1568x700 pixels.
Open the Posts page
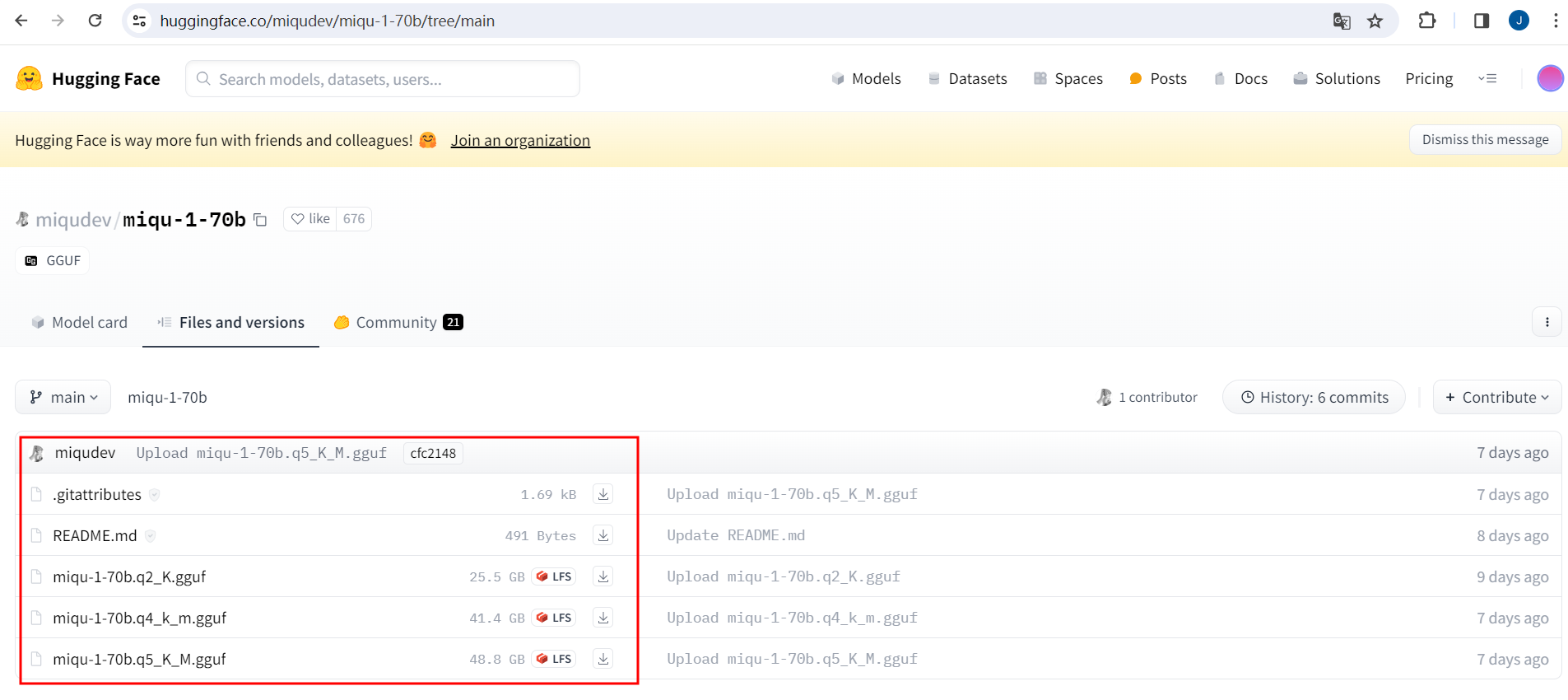click(x=1158, y=78)
